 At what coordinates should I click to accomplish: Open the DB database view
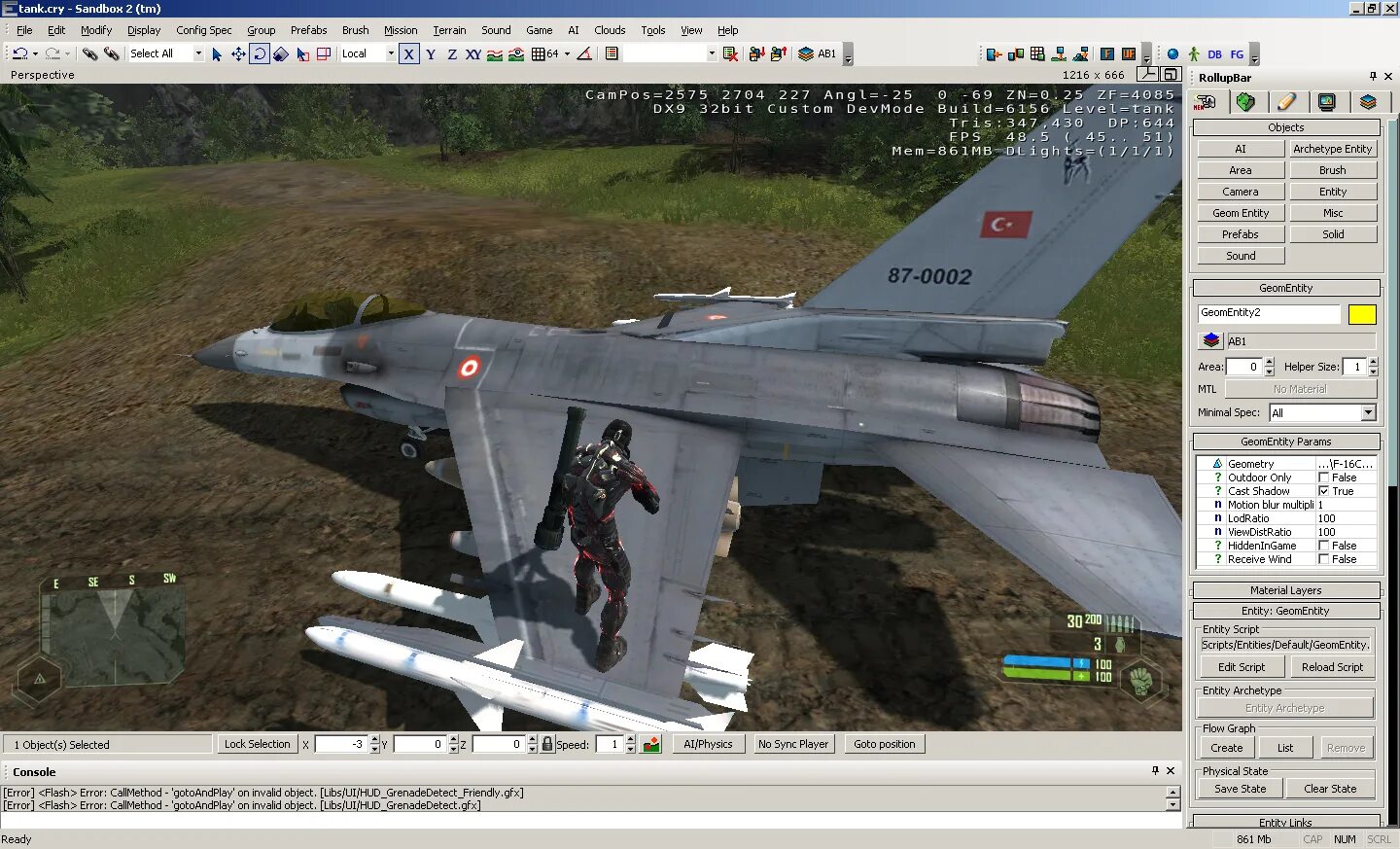click(1215, 54)
